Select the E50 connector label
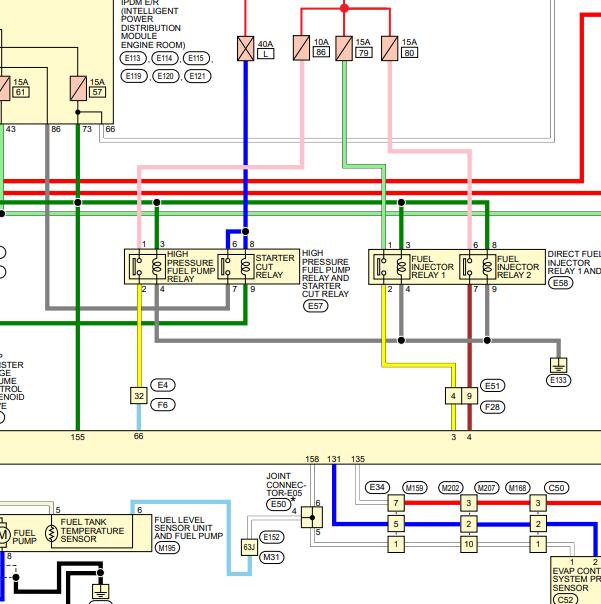601x604 pixels. (x=279, y=504)
